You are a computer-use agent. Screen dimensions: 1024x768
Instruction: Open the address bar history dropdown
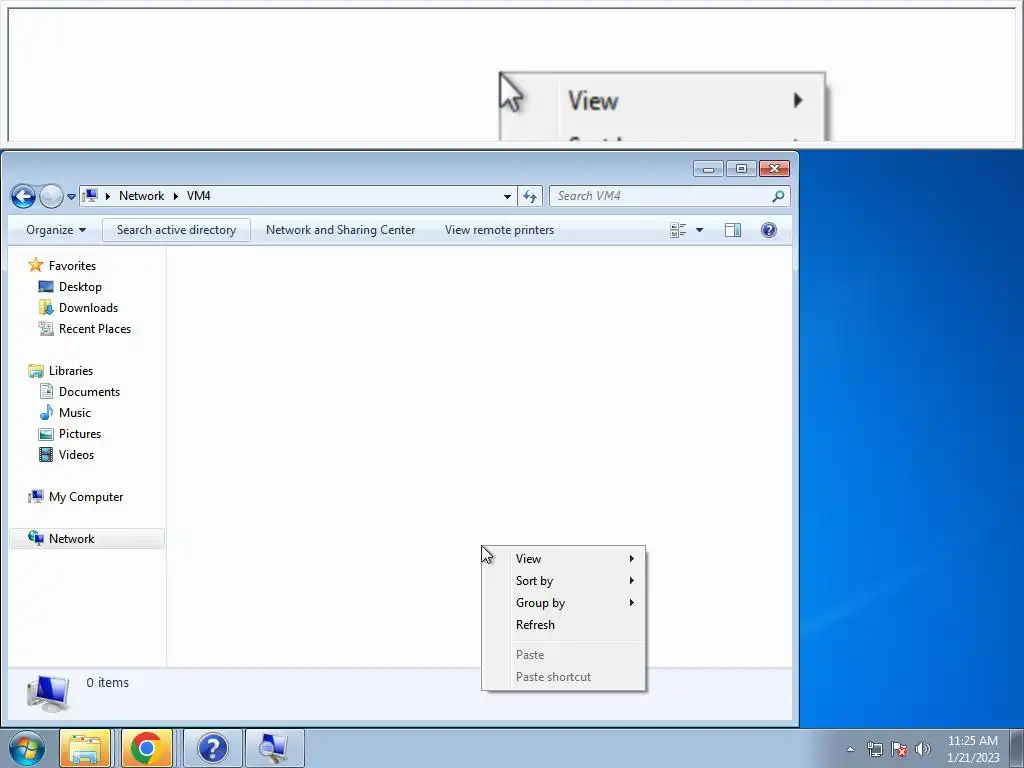click(507, 197)
